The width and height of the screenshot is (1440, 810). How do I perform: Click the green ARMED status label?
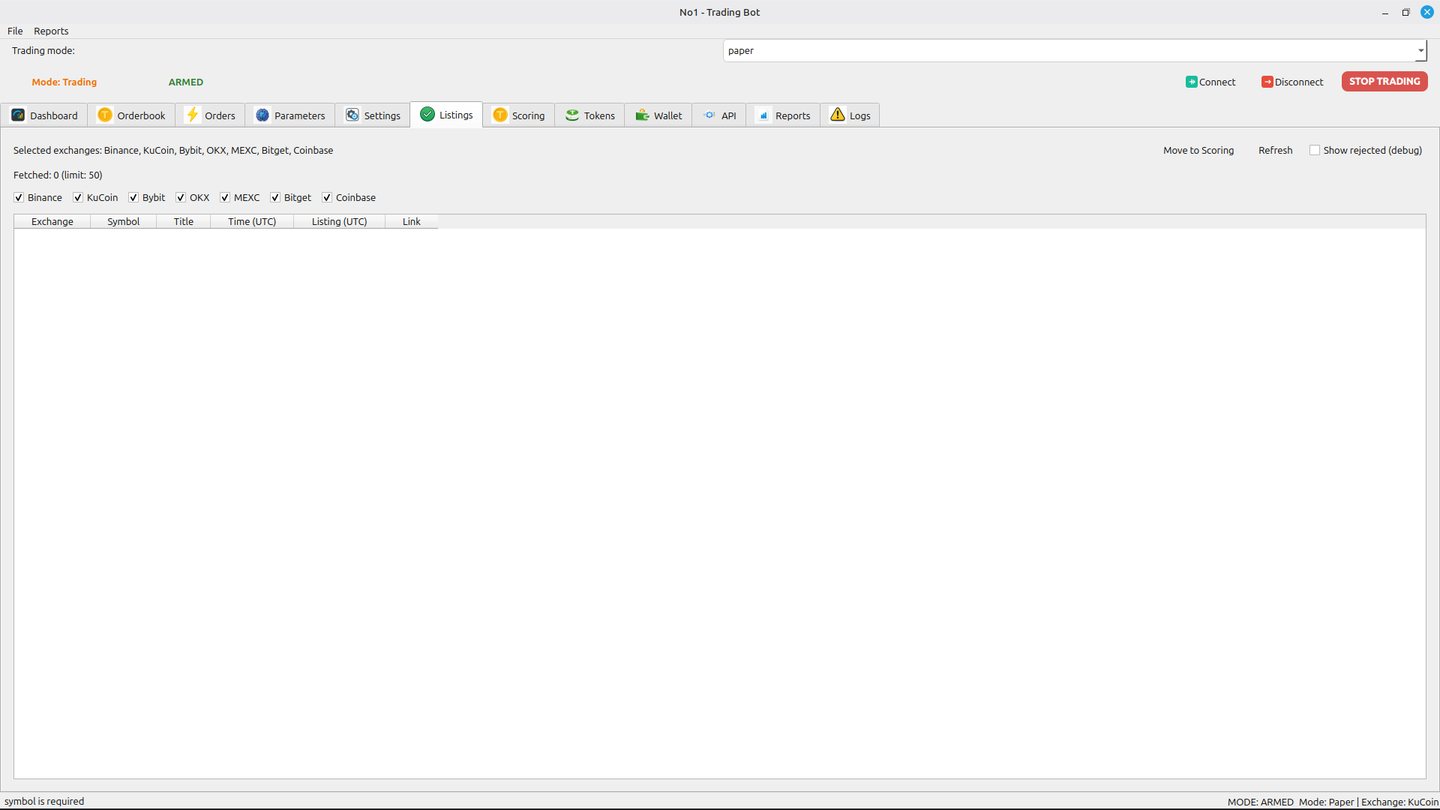click(186, 82)
